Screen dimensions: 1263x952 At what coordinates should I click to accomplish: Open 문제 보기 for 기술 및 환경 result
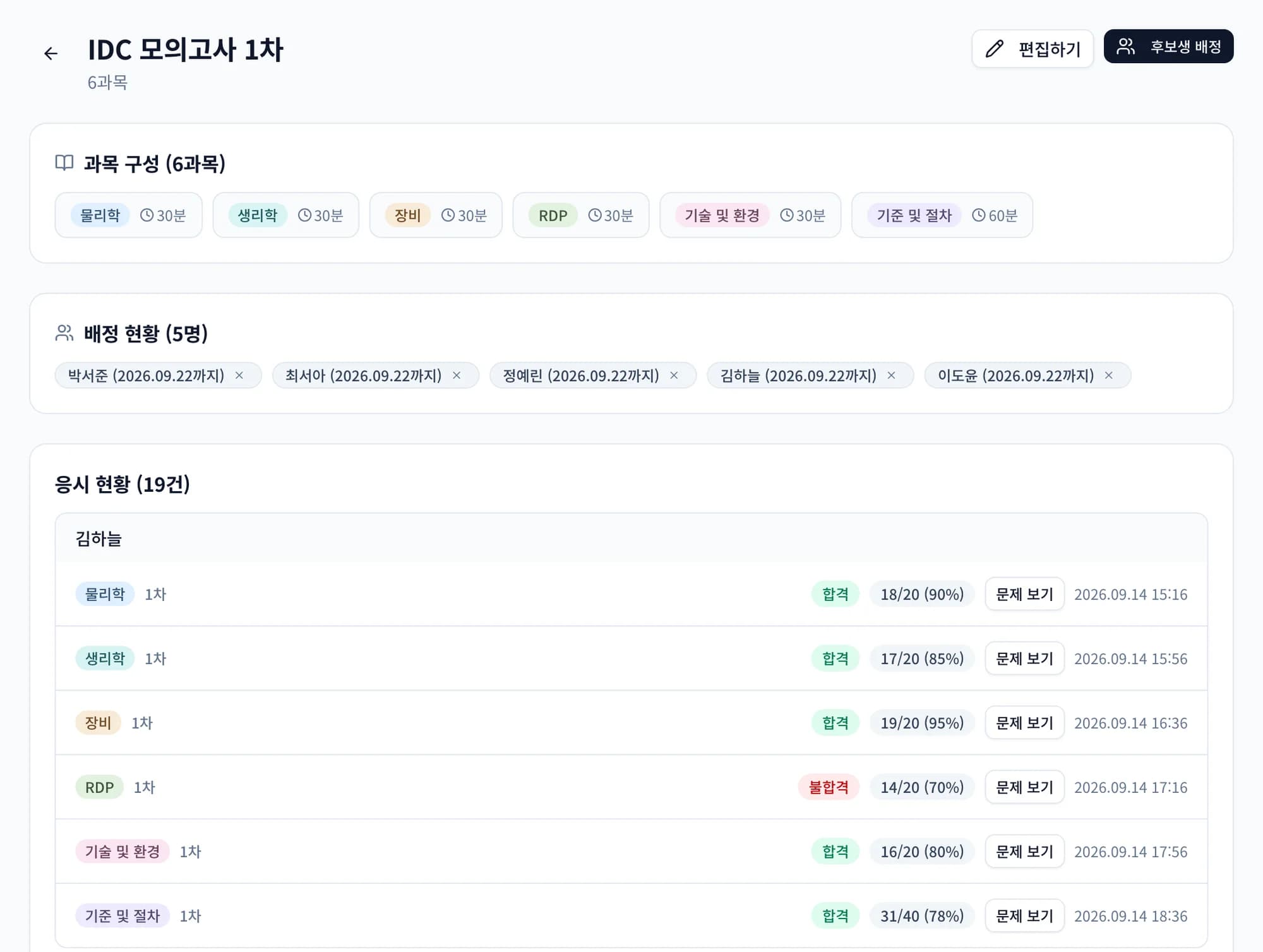tap(1024, 852)
